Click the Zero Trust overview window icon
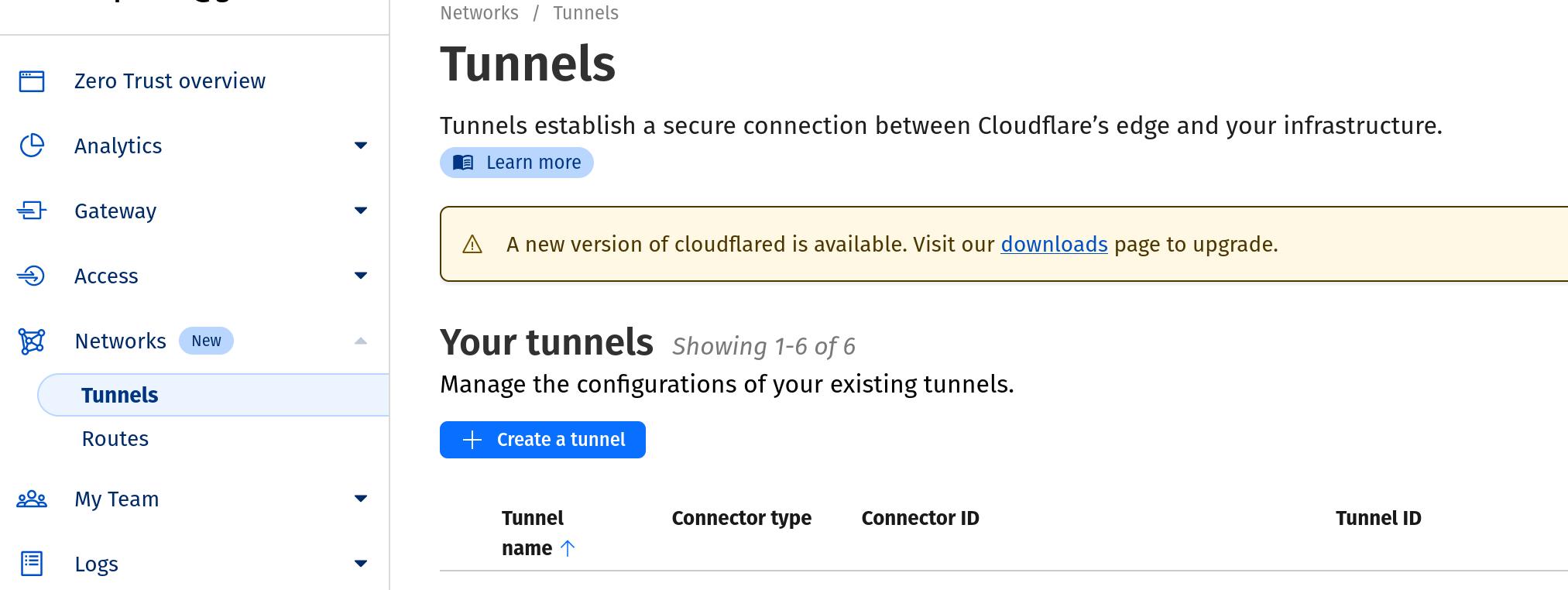This screenshot has width=1568, height=590. coord(32,81)
